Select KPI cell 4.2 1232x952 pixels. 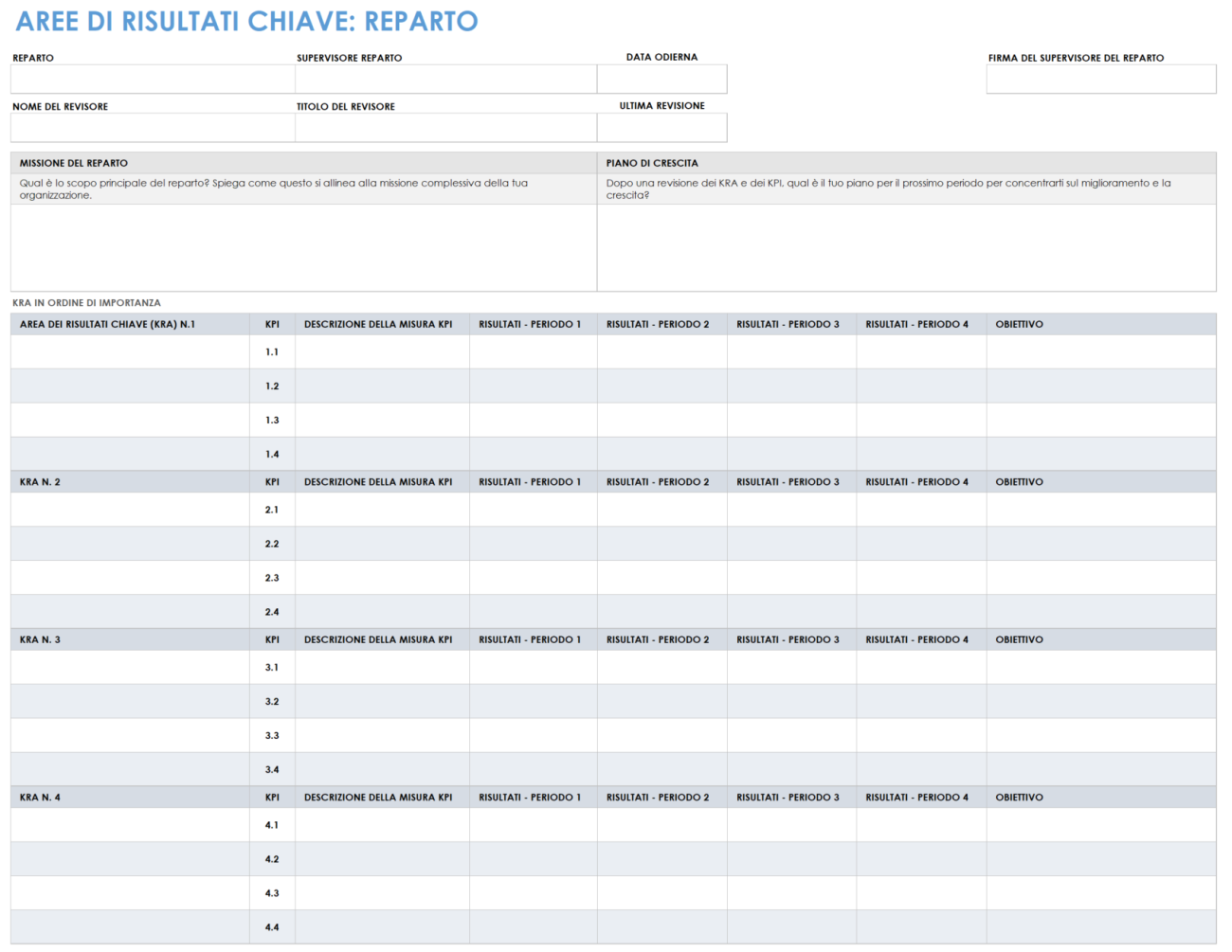[272, 859]
